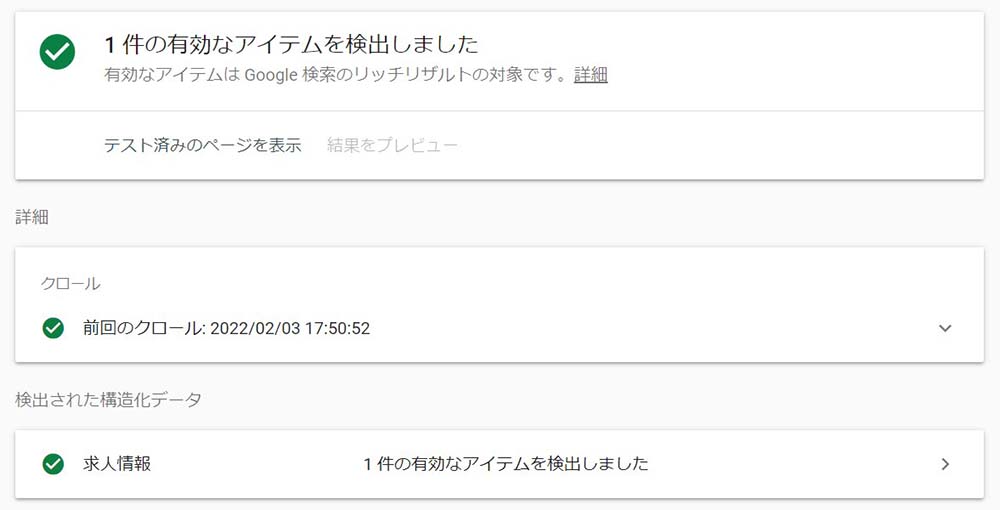Click テスト済みのページを表示
Screen dimensions: 1000x510
click(x=202, y=145)
